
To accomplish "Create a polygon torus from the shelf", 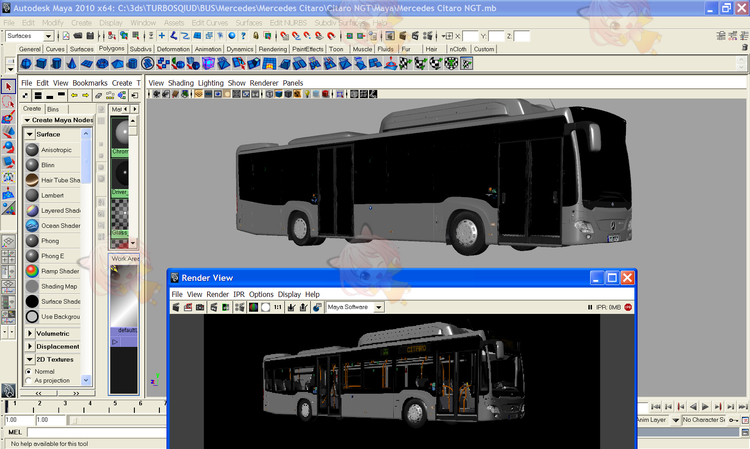I will (x=102, y=64).
